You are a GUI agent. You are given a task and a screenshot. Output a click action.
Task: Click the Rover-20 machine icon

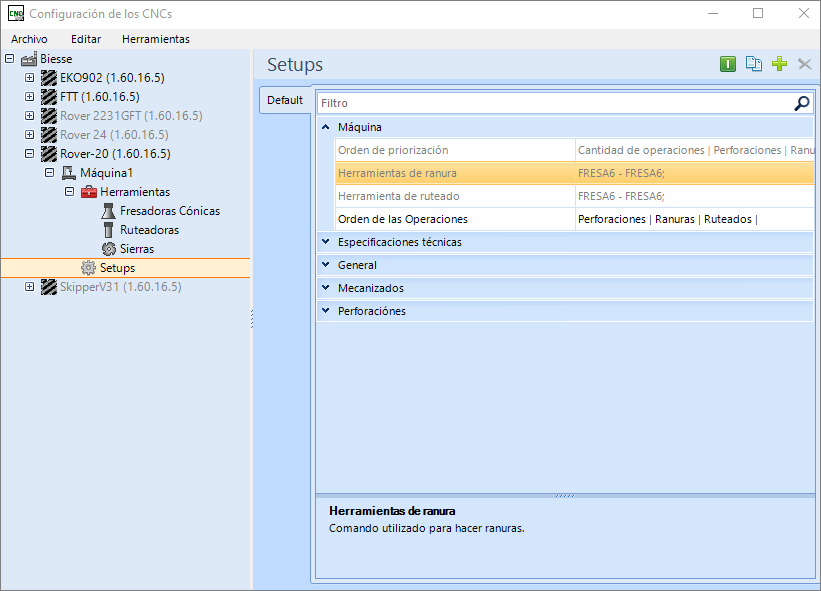pos(49,154)
